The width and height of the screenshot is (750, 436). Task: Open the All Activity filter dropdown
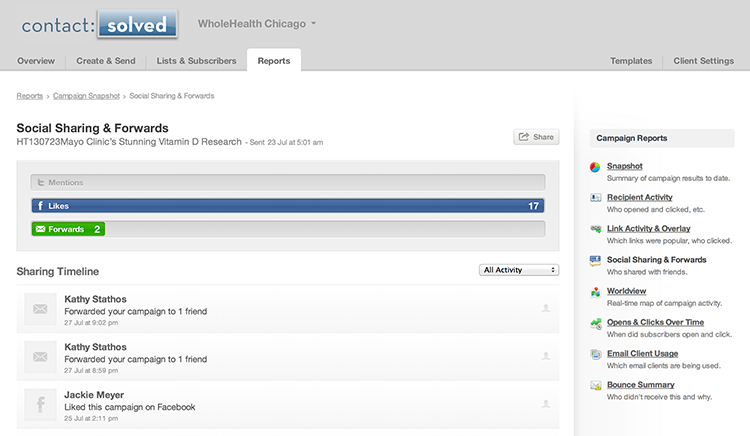pyautogui.click(x=519, y=270)
